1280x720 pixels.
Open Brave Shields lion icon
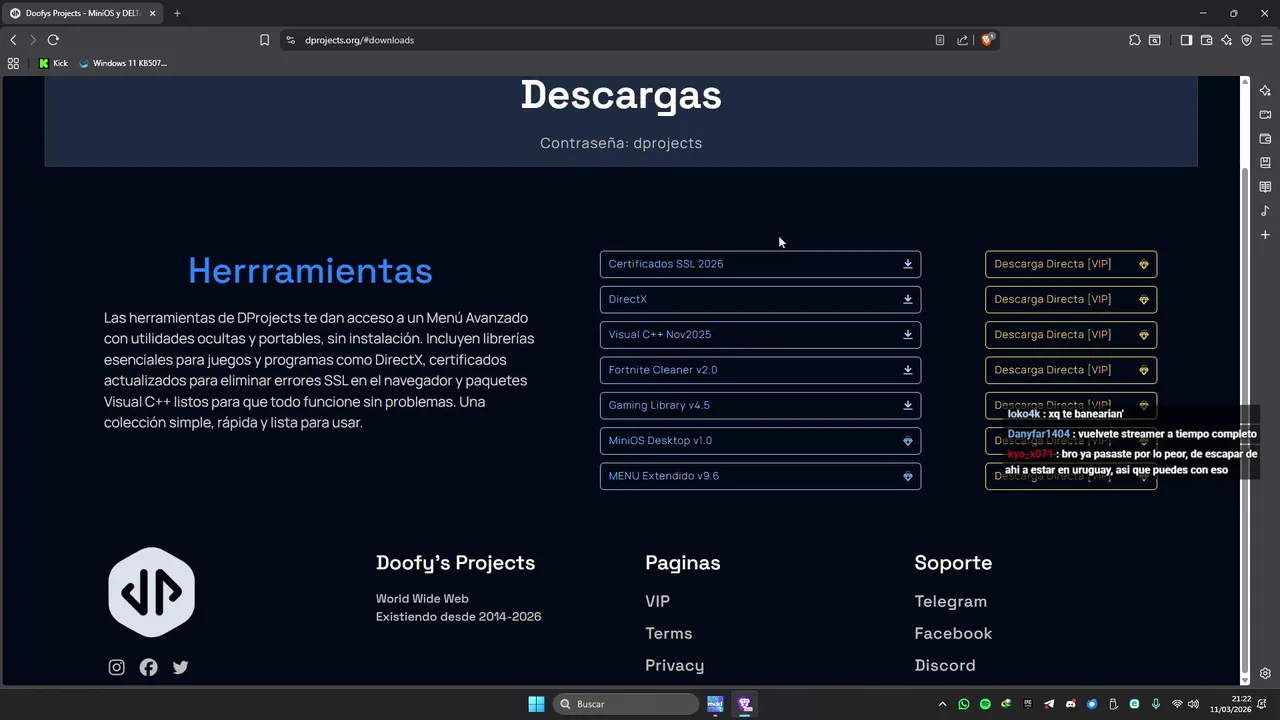tap(987, 40)
